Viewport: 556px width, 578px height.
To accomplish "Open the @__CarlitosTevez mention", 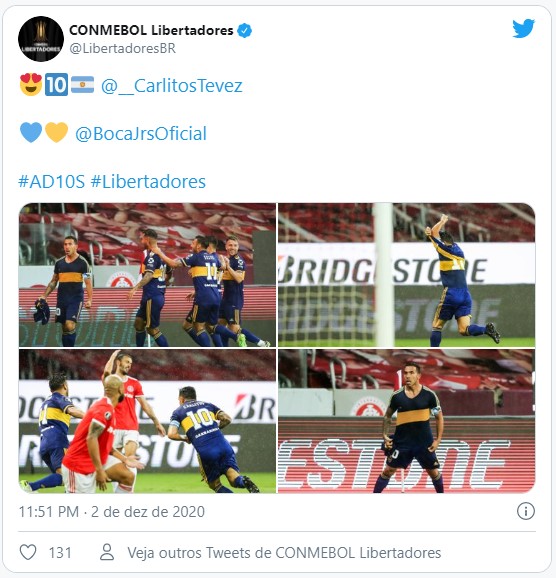I will tap(172, 86).
